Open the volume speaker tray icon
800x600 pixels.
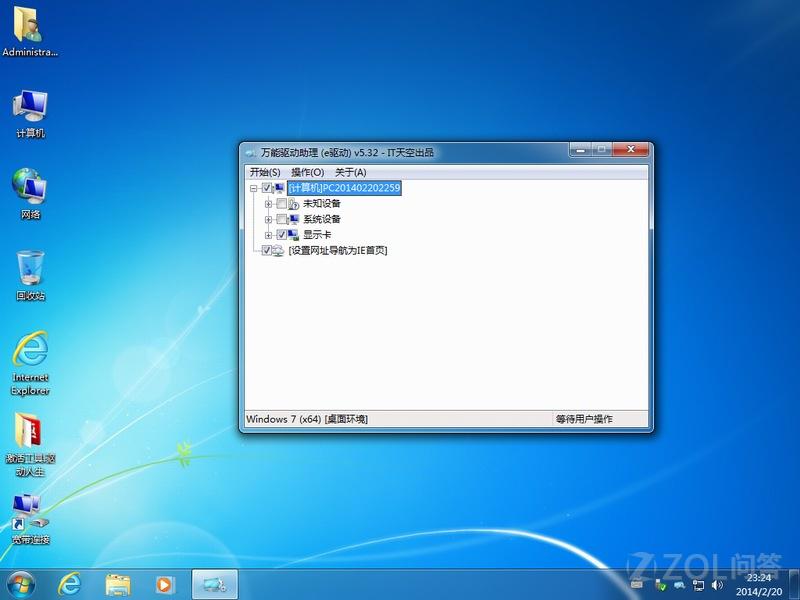[717, 585]
